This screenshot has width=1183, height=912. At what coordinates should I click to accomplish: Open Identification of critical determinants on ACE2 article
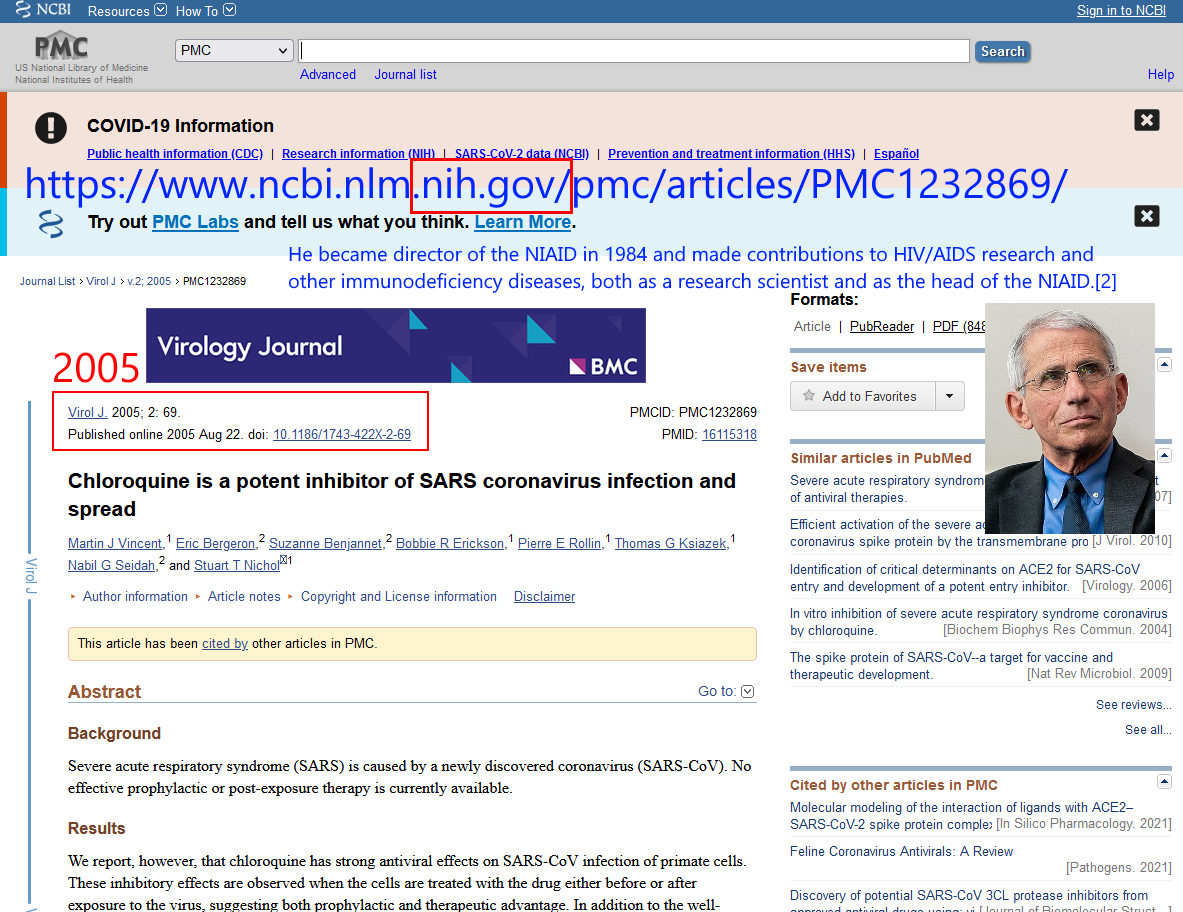[965, 578]
